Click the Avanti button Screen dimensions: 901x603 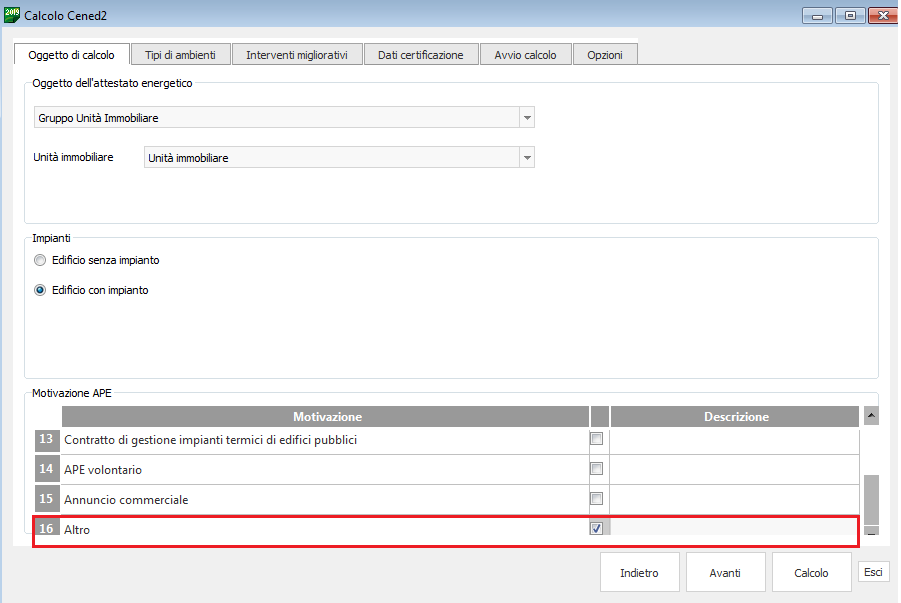pos(725,573)
